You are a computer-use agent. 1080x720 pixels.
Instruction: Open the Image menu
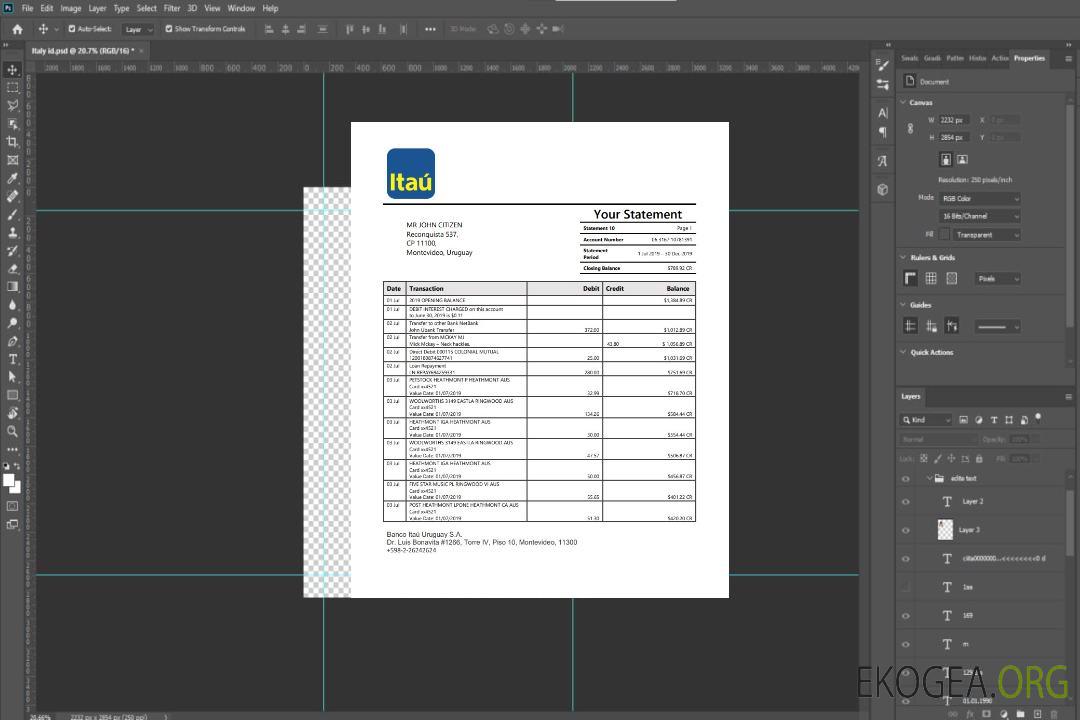71,8
